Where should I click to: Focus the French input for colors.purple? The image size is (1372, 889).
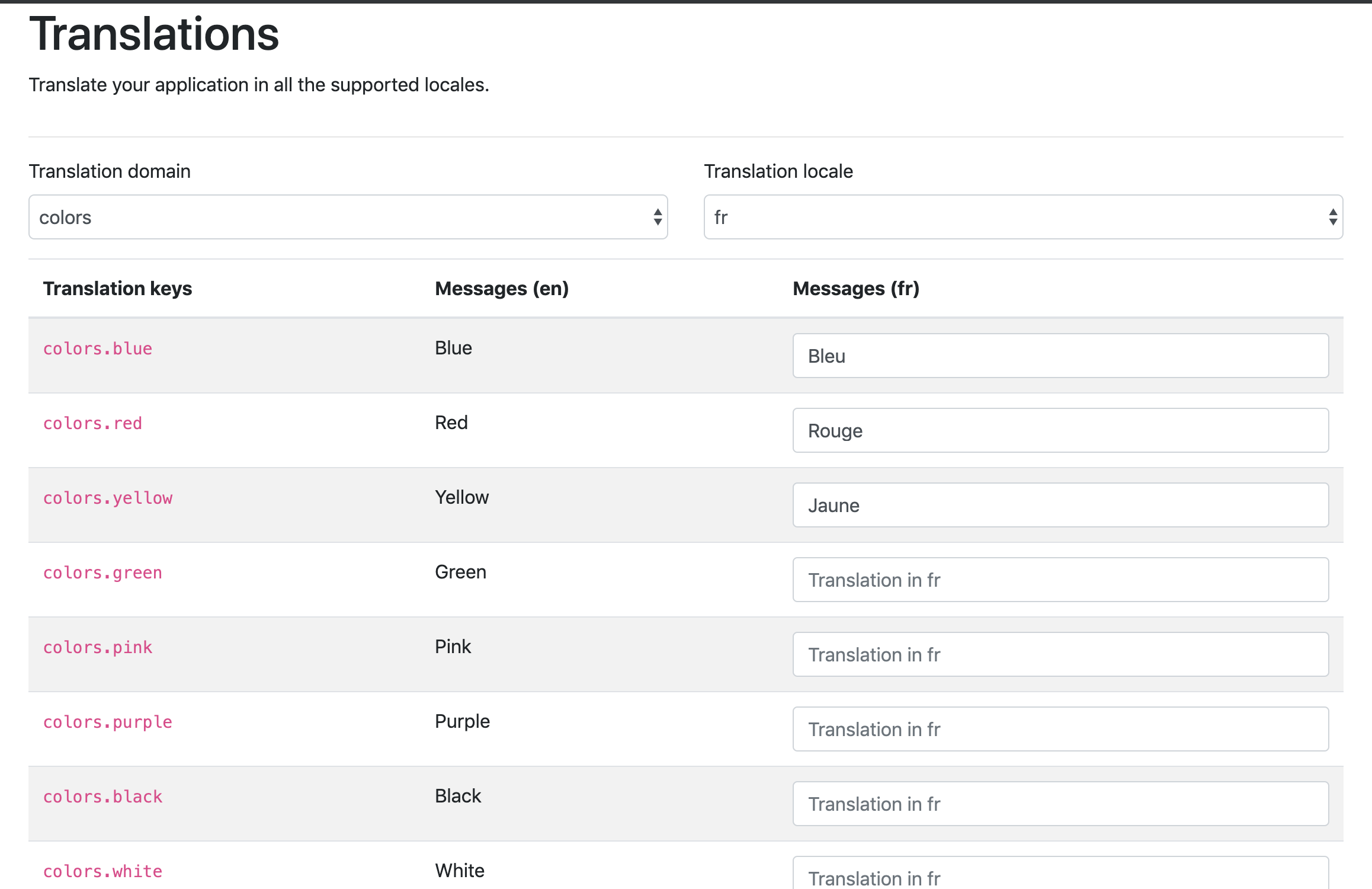pos(1060,729)
